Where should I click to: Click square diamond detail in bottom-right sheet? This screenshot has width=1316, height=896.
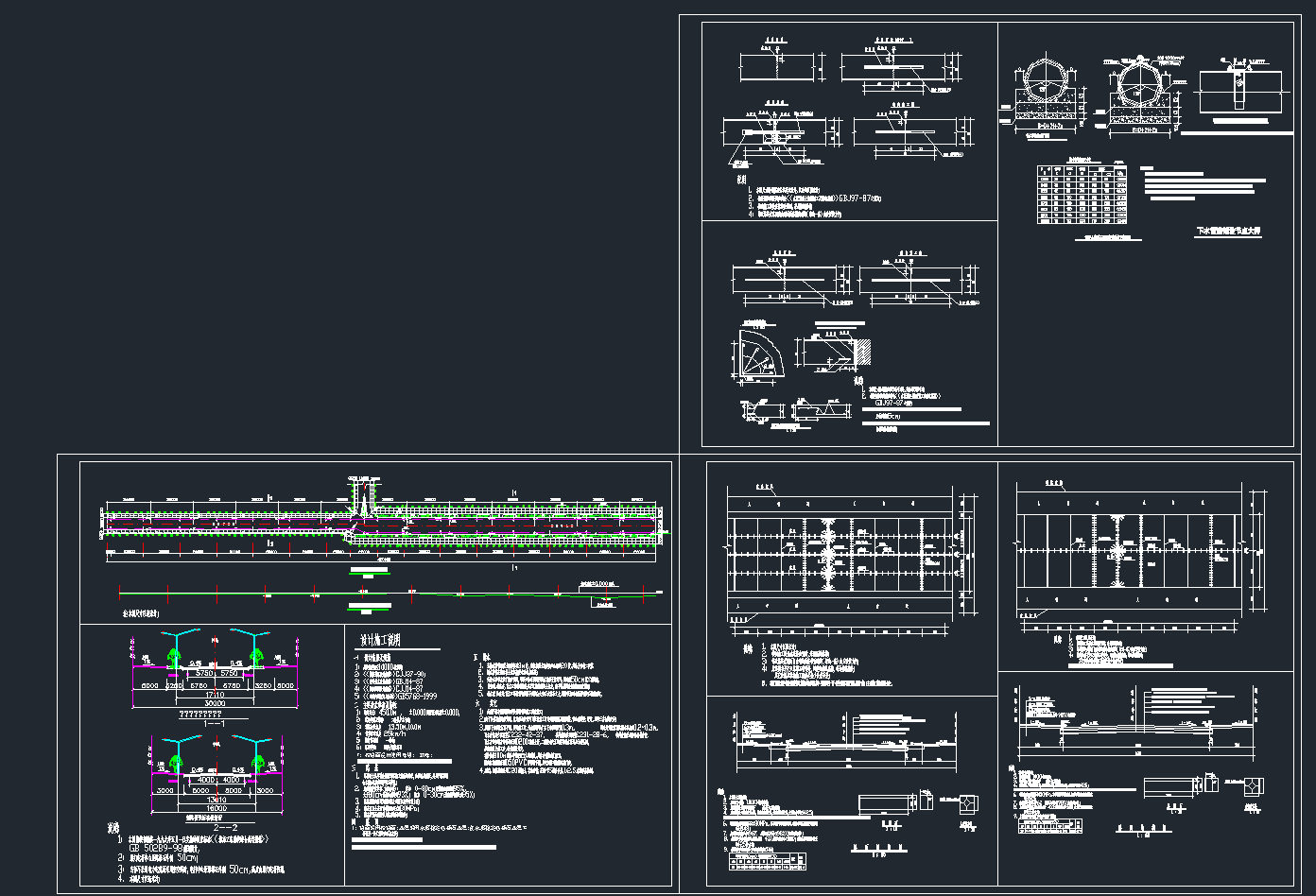point(1253,785)
